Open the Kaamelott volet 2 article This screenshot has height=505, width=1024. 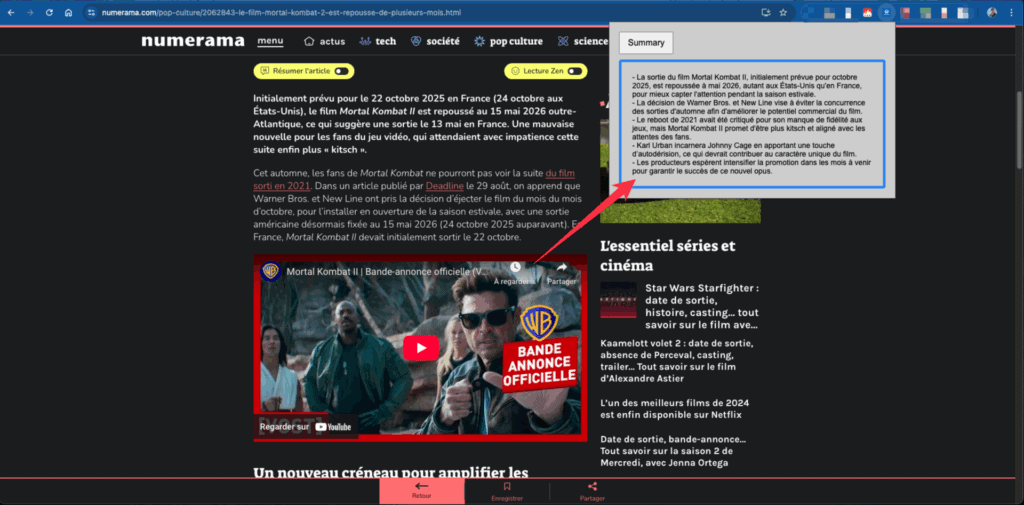677,361
